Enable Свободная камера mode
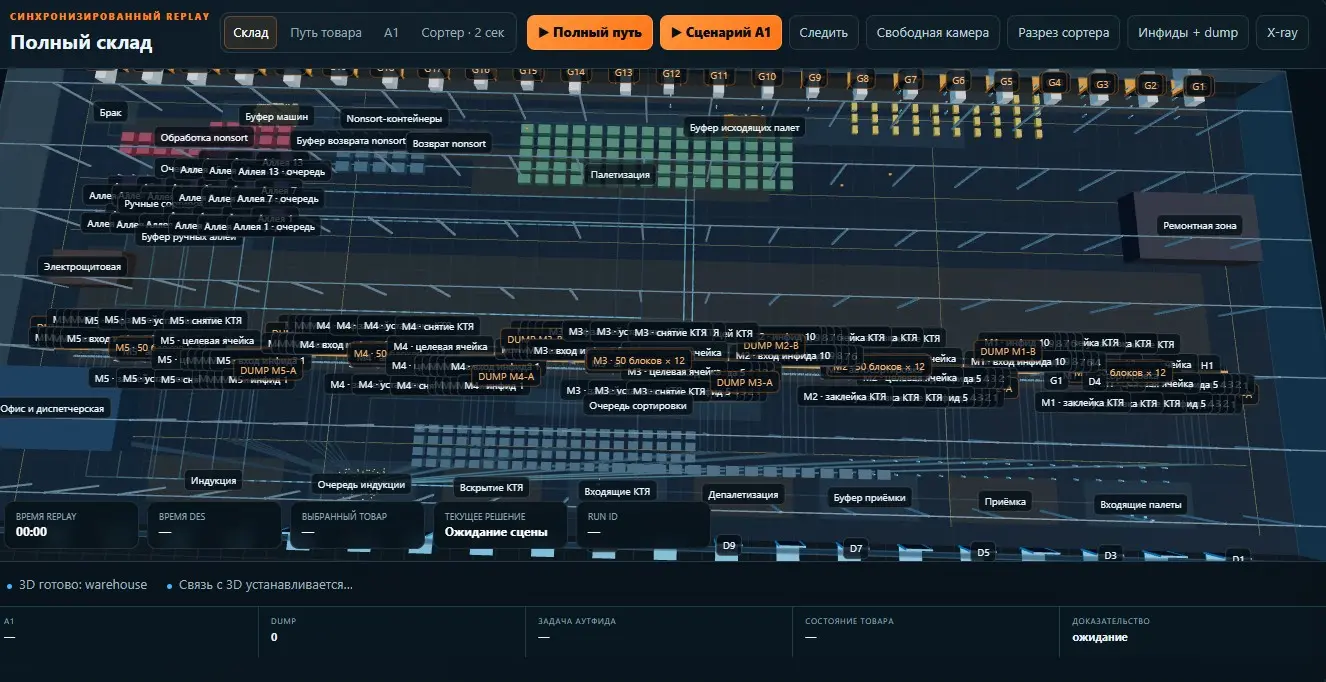Screen dimensions: 1326x682 coord(933,33)
